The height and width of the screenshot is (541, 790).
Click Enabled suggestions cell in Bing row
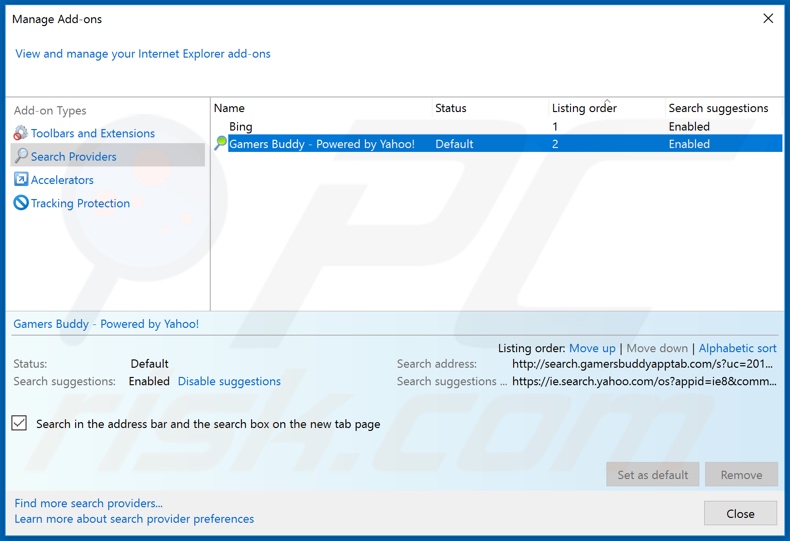(689, 126)
